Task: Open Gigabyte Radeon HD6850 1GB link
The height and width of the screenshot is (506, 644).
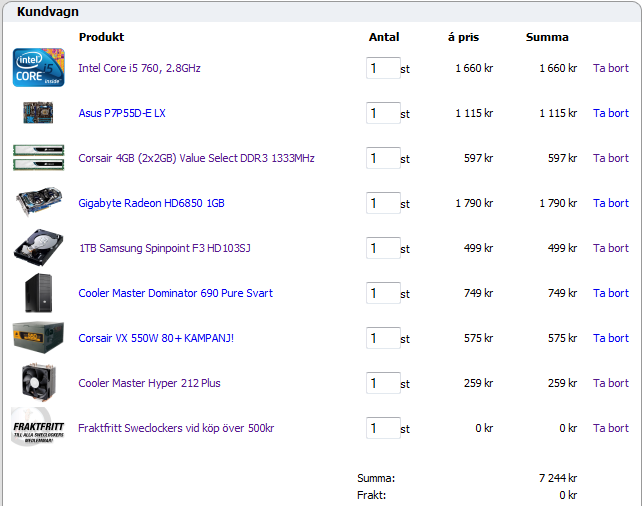Action: (151, 203)
